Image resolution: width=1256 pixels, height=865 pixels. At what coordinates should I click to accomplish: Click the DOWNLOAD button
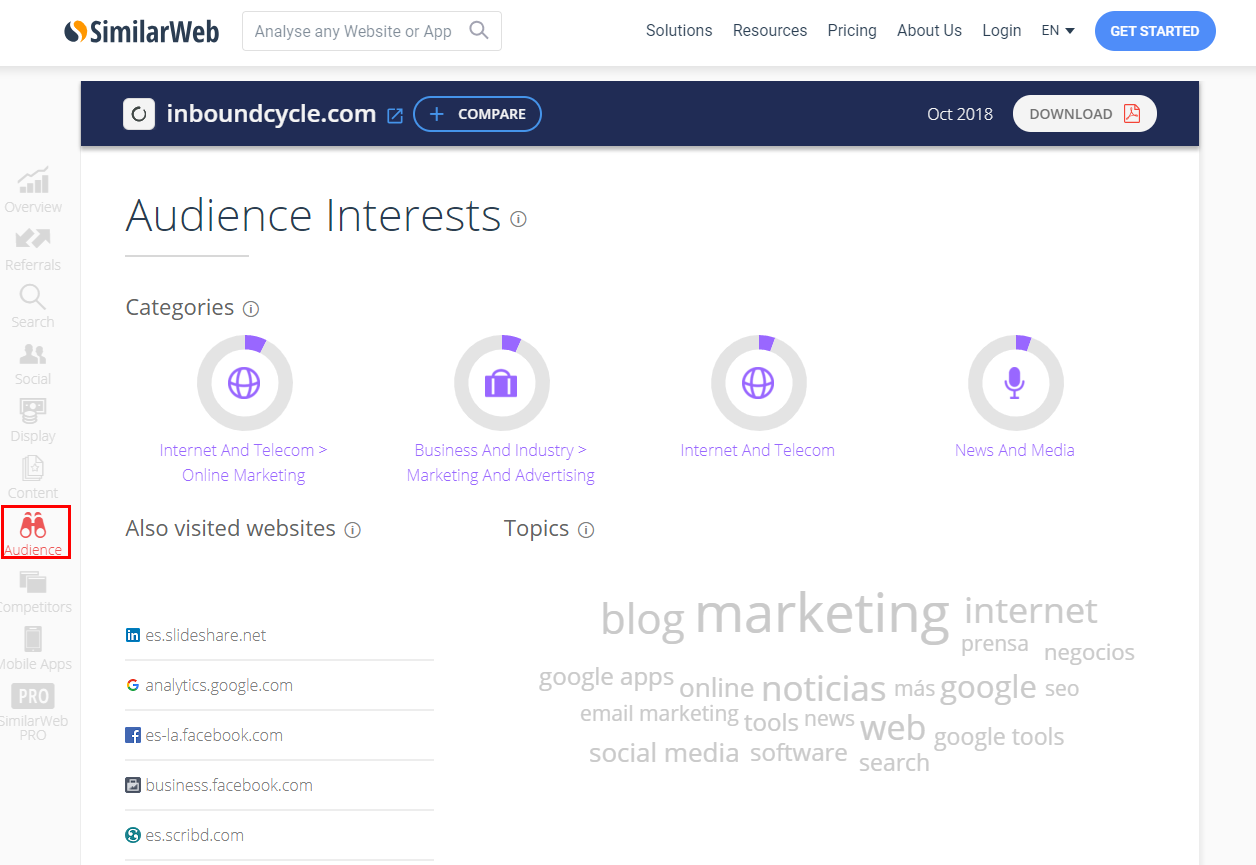(x=1085, y=114)
